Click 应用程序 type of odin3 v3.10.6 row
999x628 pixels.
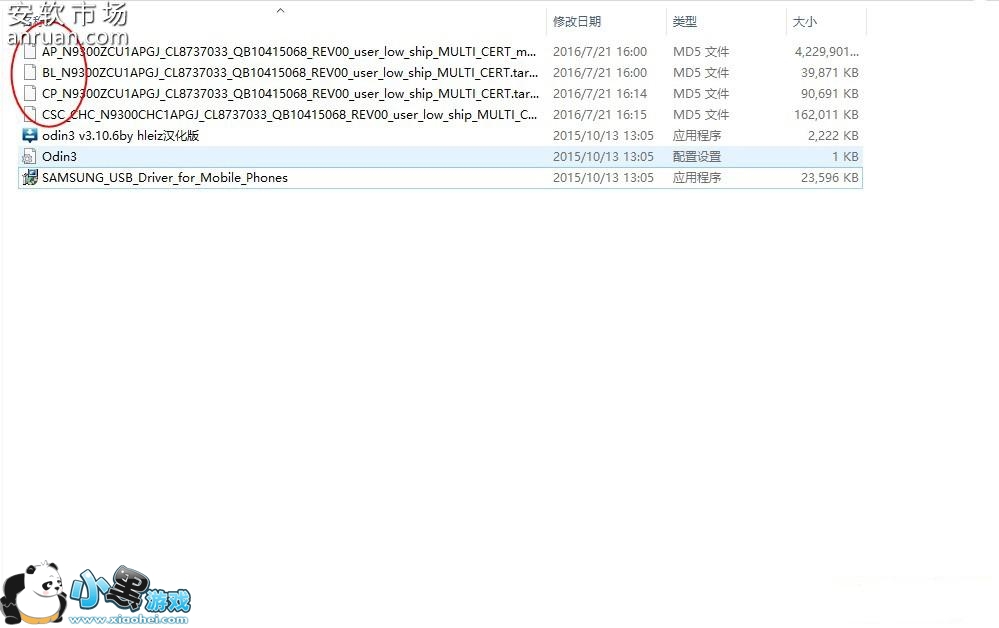[x=697, y=136]
